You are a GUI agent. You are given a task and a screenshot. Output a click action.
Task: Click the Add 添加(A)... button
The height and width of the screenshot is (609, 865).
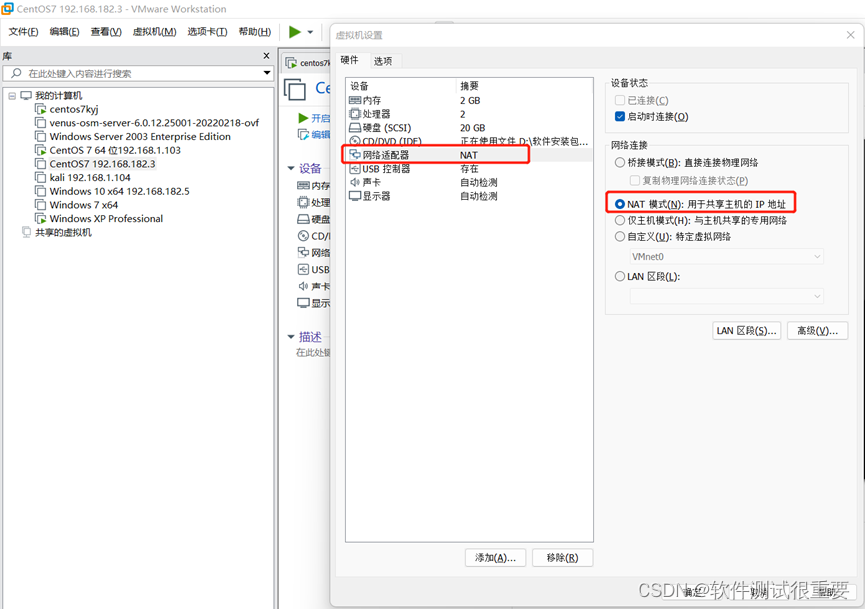point(495,558)
